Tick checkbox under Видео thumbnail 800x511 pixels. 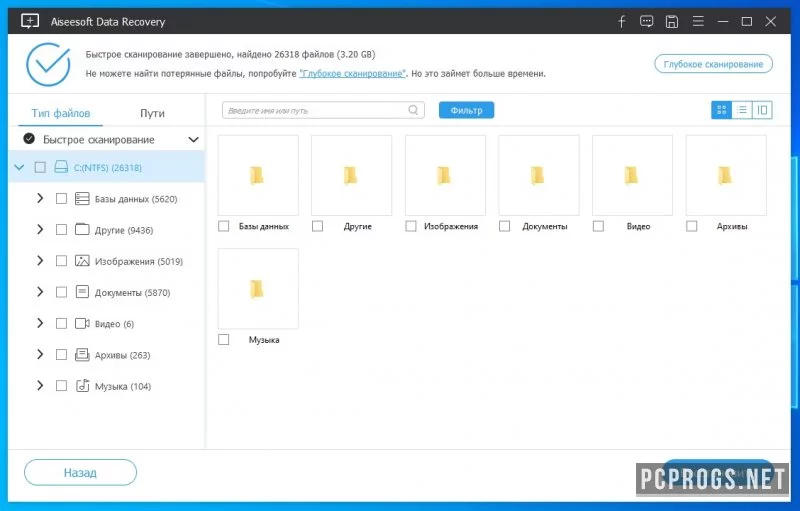(x=598, y=226)
